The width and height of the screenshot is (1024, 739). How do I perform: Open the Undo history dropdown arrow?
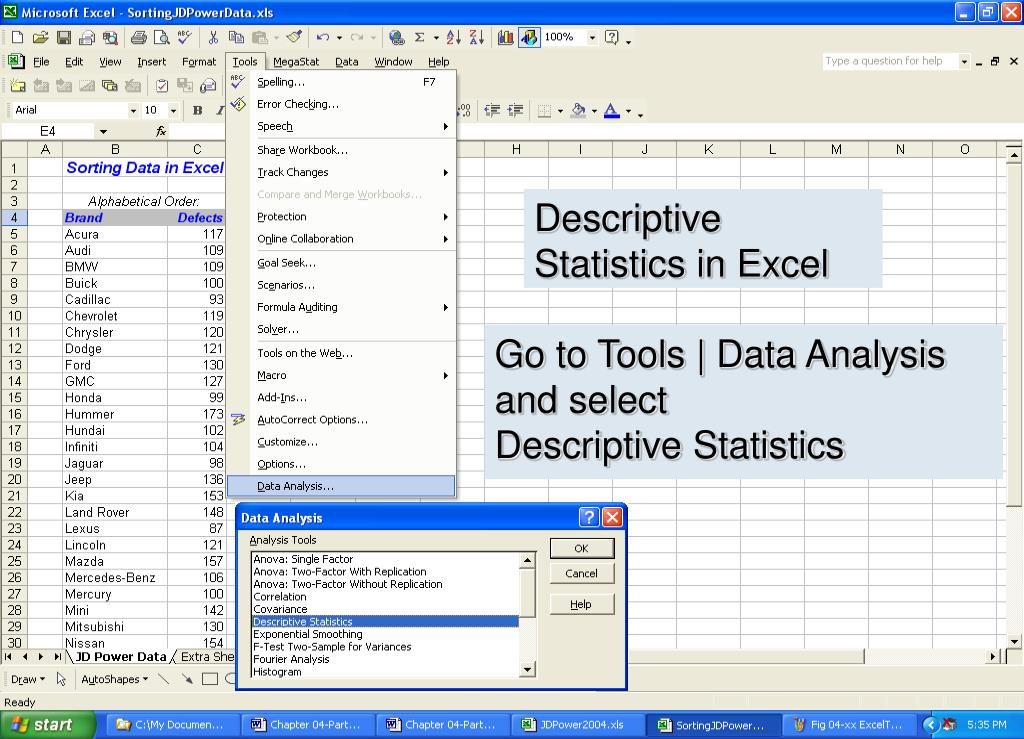pyautogui.click(x=339, y=37)
